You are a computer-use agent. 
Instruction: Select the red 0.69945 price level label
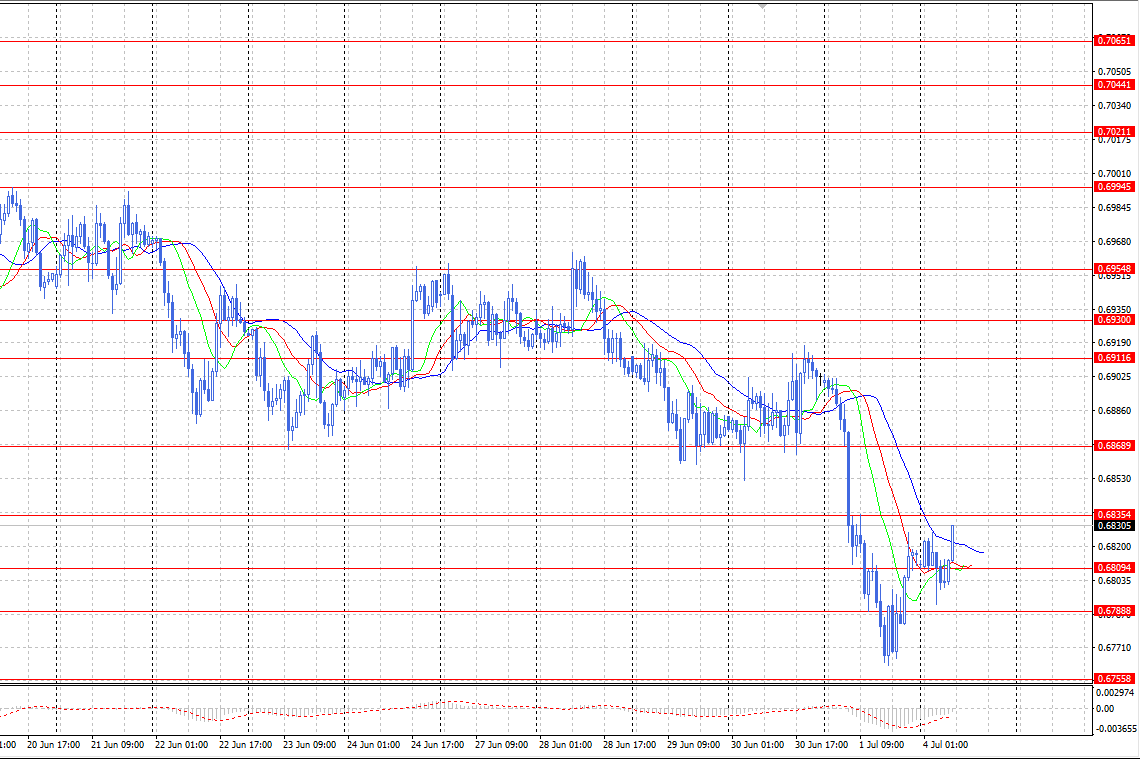tap(1114, 187)
